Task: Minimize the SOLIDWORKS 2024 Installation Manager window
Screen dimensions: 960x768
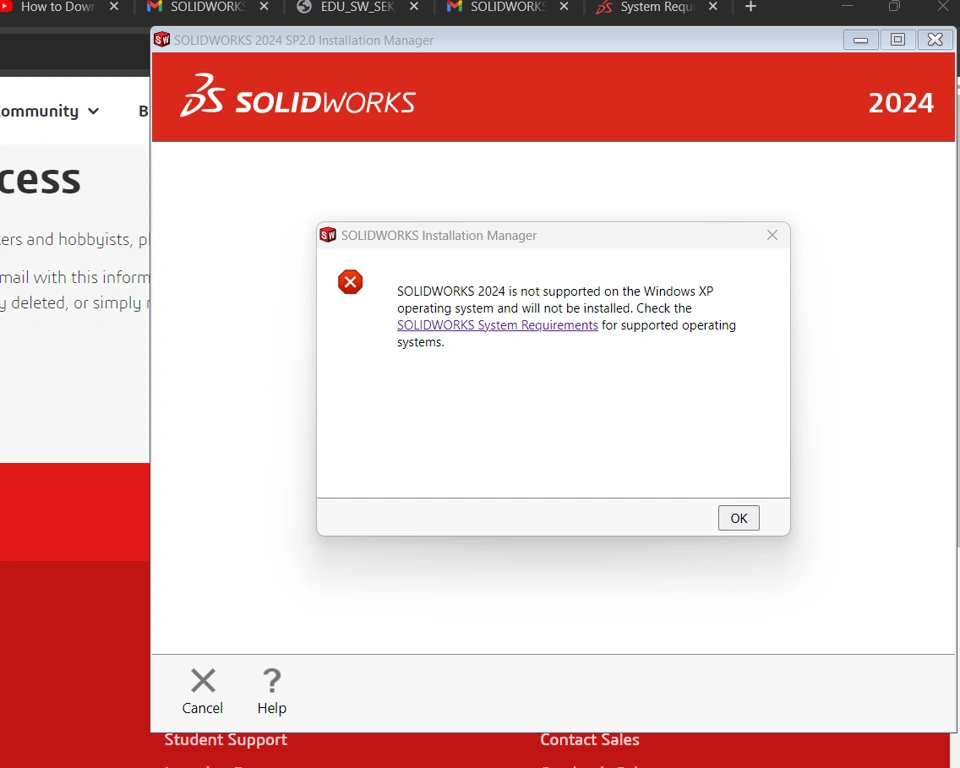Action: [x=860, y=40]
